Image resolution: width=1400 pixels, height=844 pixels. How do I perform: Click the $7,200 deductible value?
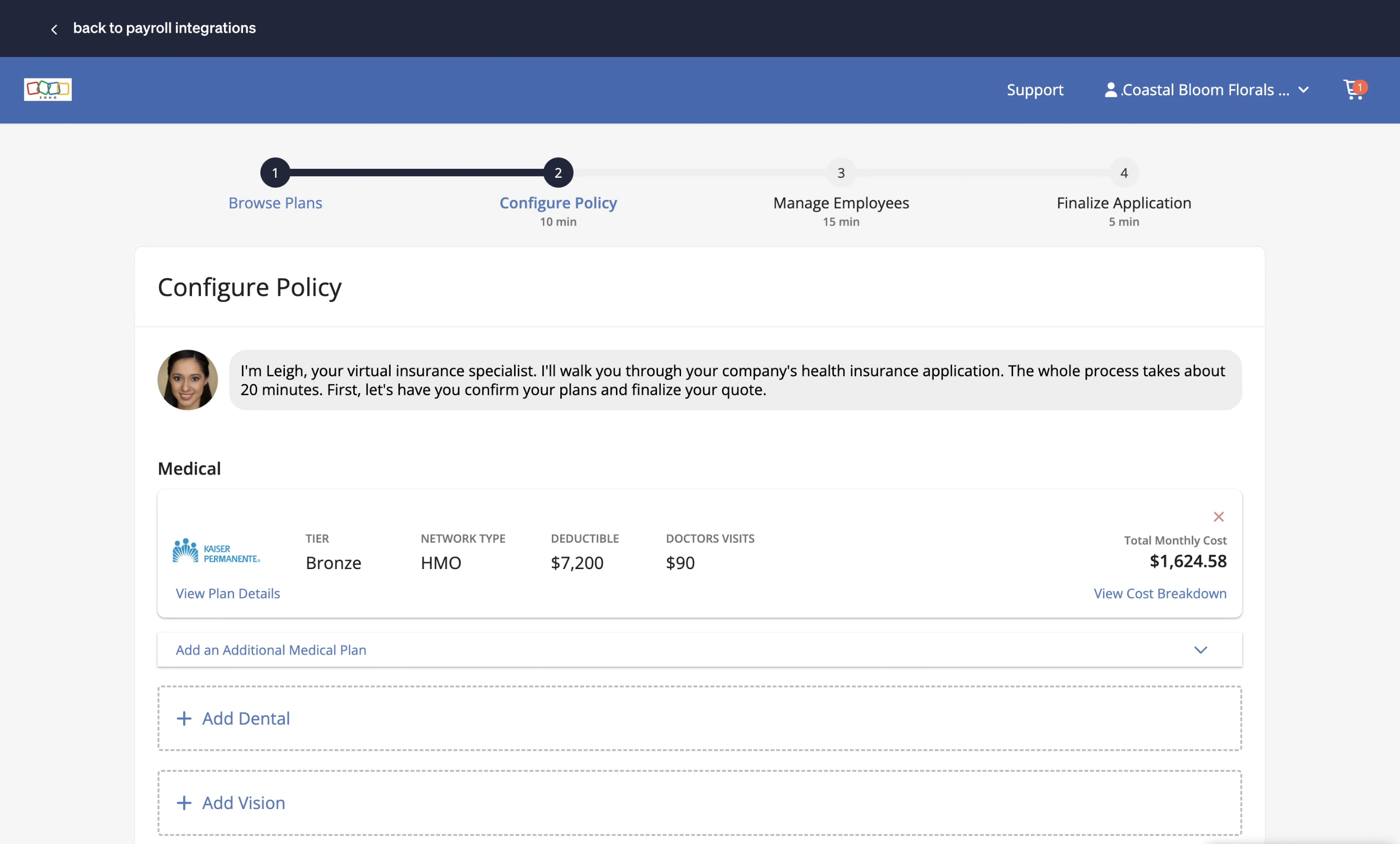point(577,563)
